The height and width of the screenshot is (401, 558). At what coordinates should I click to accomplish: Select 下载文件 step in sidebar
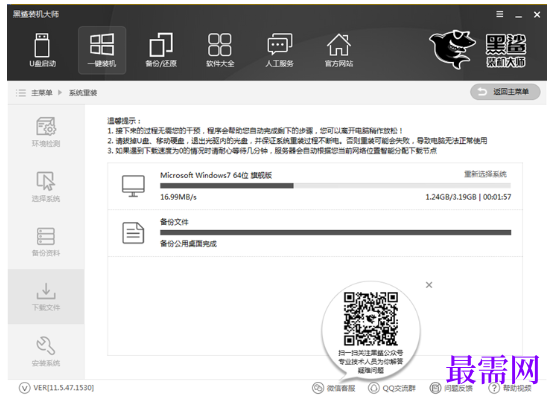(46, 296)
